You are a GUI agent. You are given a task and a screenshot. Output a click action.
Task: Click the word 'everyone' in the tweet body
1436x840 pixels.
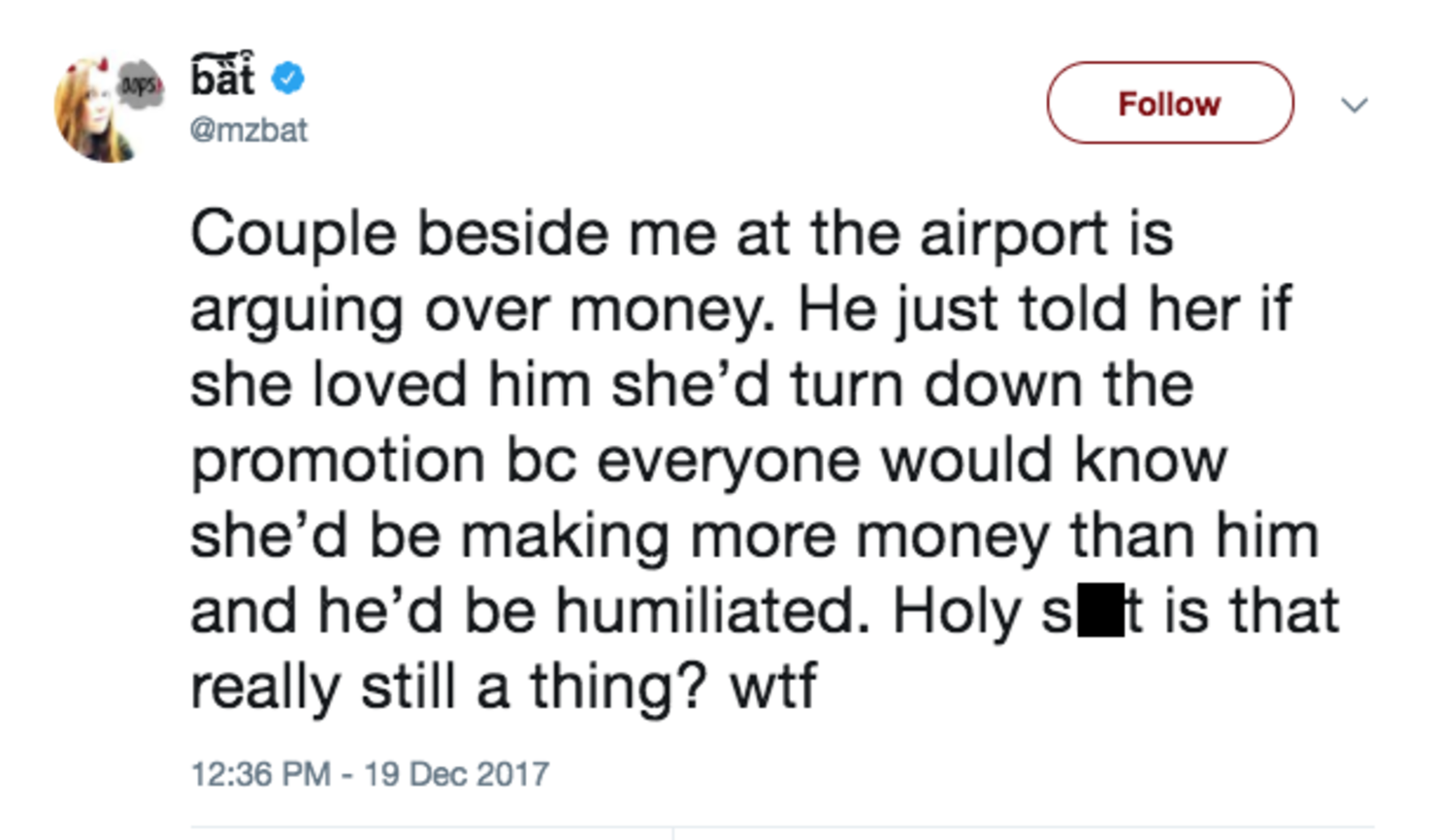728,462
